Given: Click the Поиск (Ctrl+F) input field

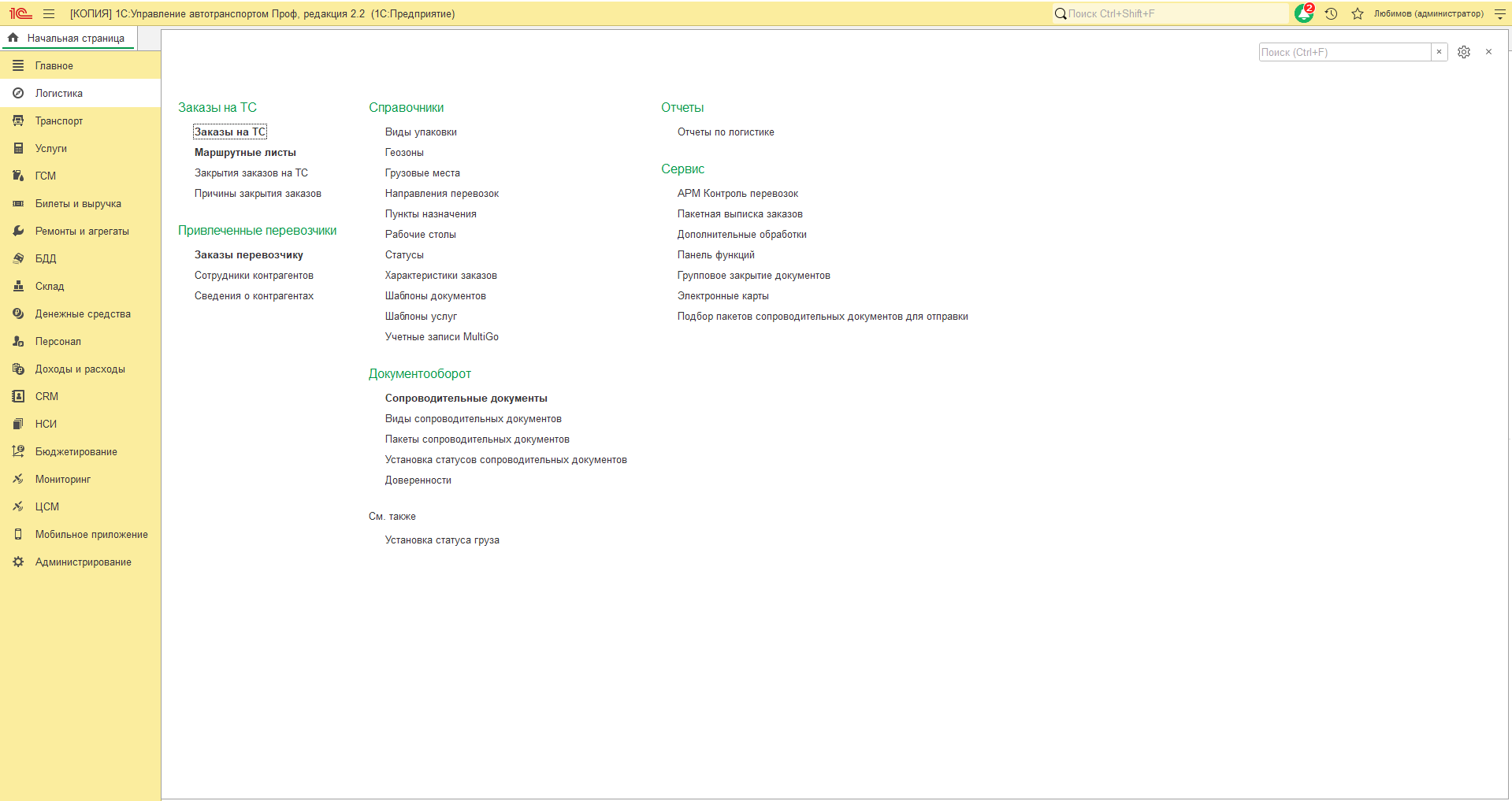Looking at the screenshot, I should click(x=1344, y=52).
